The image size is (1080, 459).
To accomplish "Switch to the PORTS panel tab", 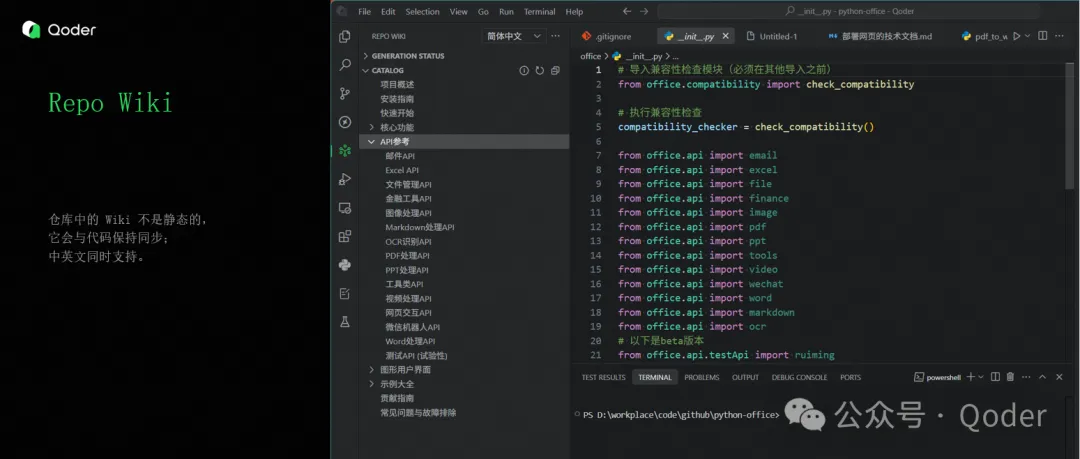I will coord(851,378).
